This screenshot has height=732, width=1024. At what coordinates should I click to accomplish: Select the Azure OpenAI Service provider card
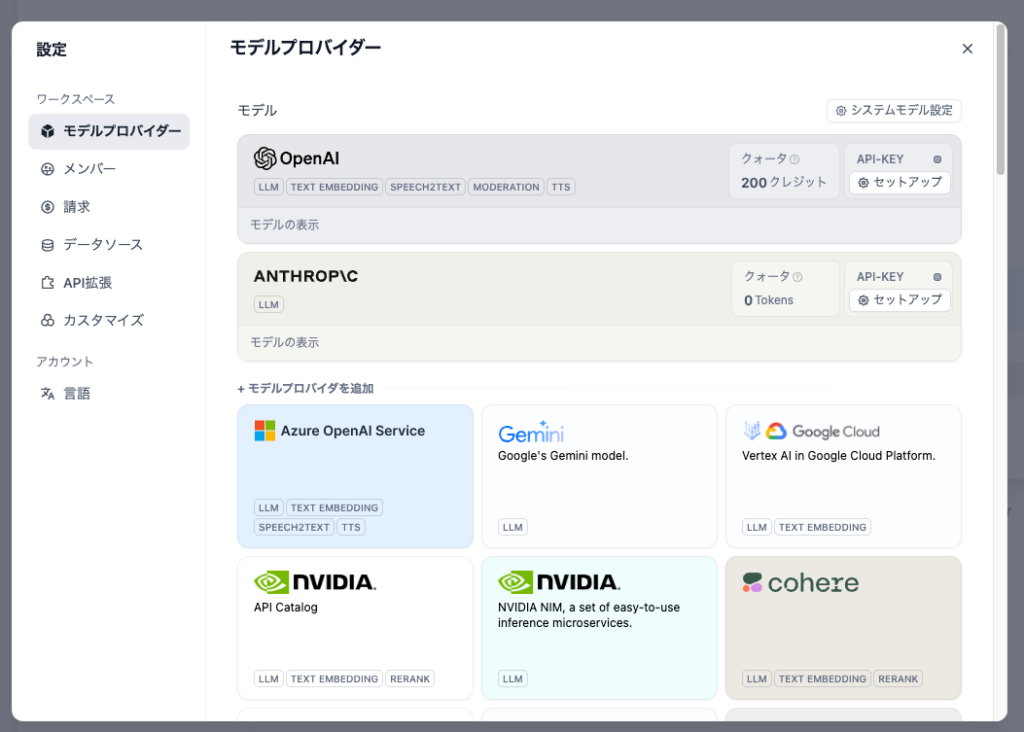(x=355, y=476)
